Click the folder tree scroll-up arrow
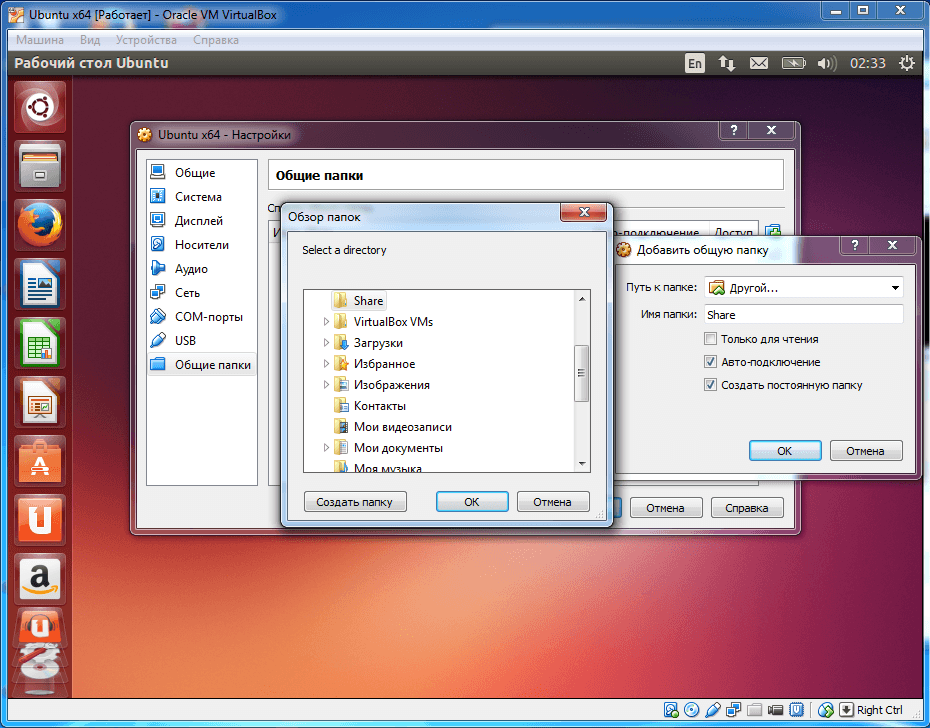Viewport: 930px width, 728px height. click(x=582, y=298)
